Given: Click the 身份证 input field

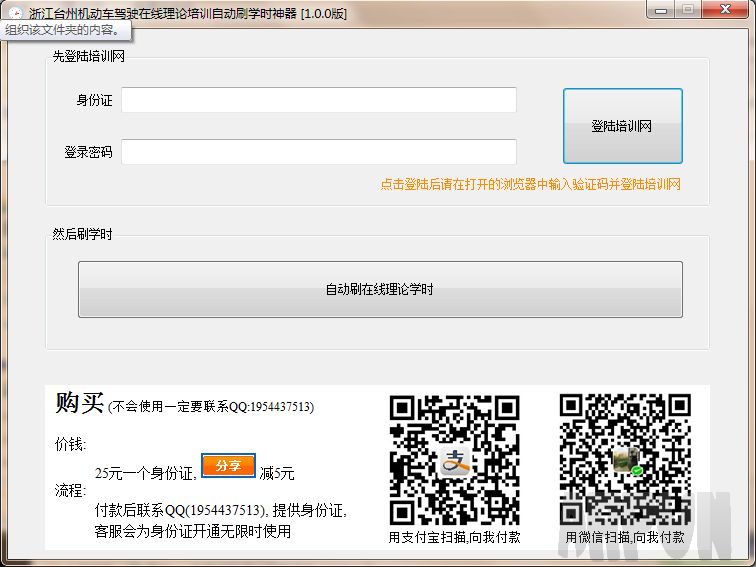Looking at the screenshot, I should (x=319, y=100).
